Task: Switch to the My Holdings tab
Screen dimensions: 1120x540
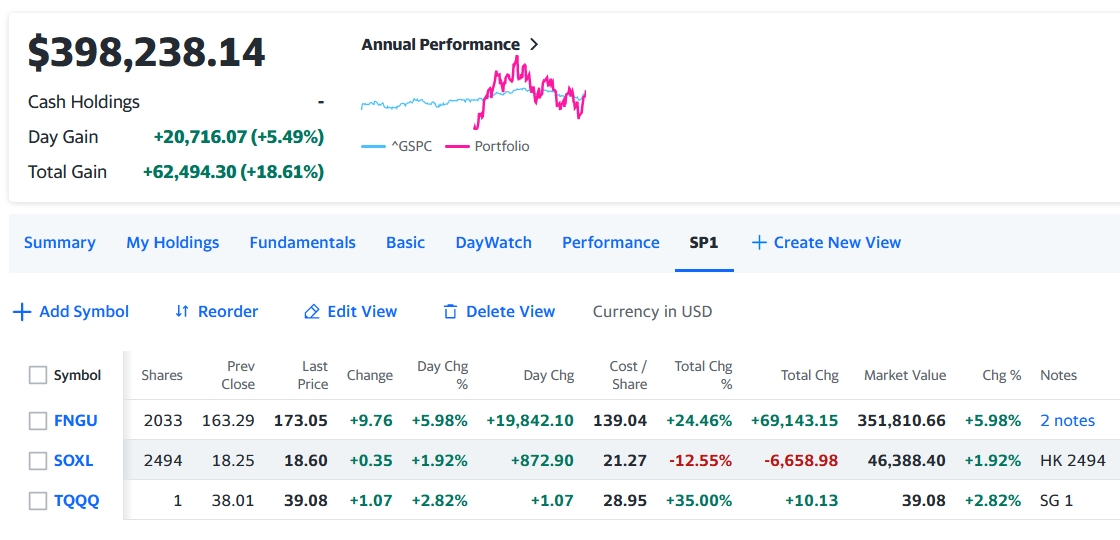Action: 172,243
